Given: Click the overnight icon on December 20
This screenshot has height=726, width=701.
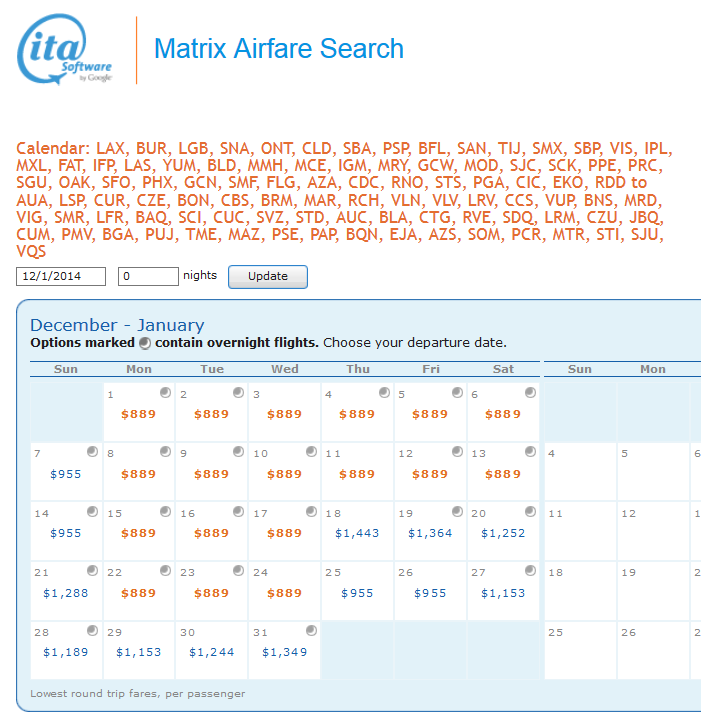Looking at the screenshot, I should click(x=530, y=512).
